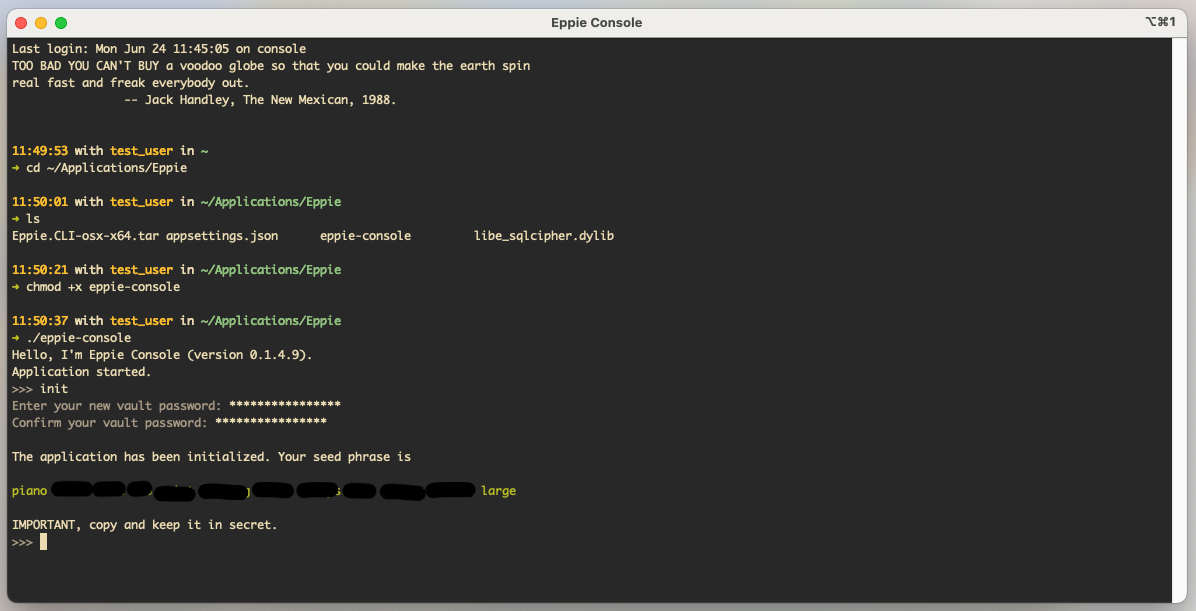Click the version 0.1.4.9 greeting line
The width and height of the screenshot is (1196, 611).
[x=162, y=355]
